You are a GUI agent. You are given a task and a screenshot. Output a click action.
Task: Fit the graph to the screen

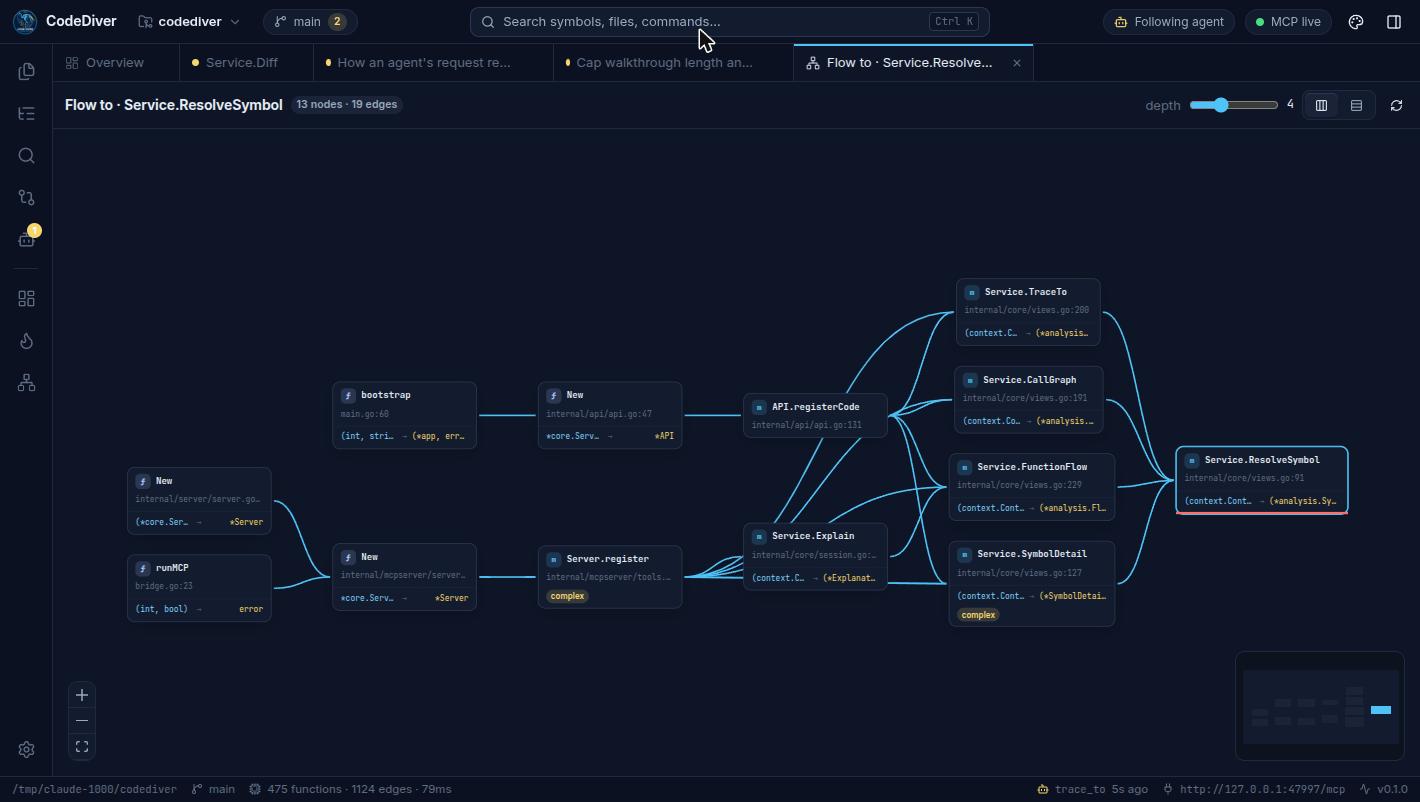(x=82, y=747)
